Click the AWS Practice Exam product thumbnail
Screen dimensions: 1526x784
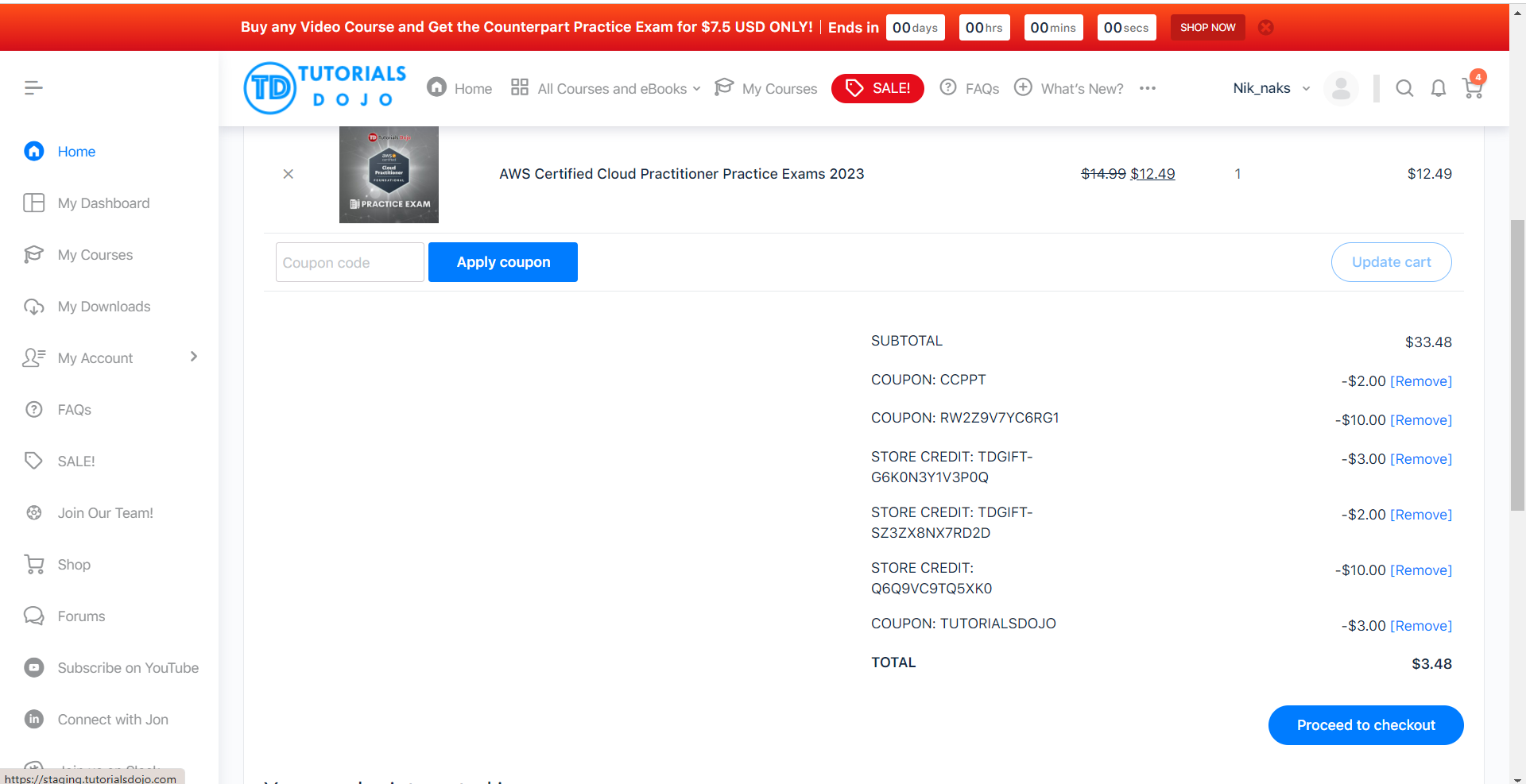(x=389, y=175)
